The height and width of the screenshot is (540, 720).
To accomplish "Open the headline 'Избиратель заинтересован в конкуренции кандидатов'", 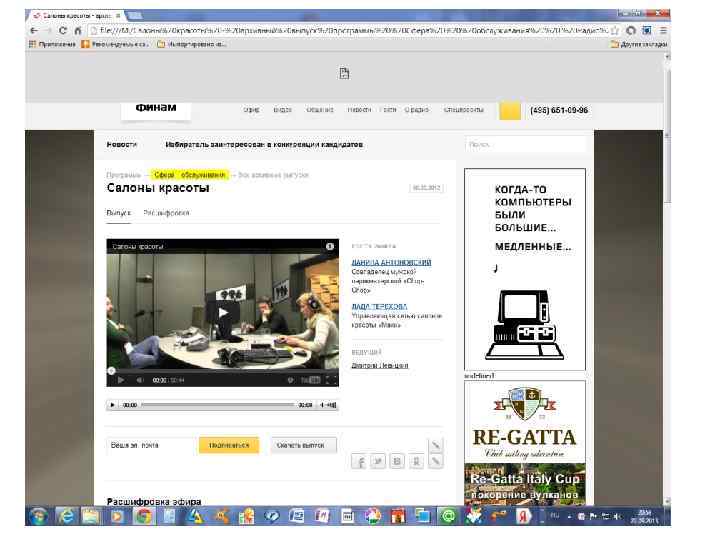I will 264,145.
